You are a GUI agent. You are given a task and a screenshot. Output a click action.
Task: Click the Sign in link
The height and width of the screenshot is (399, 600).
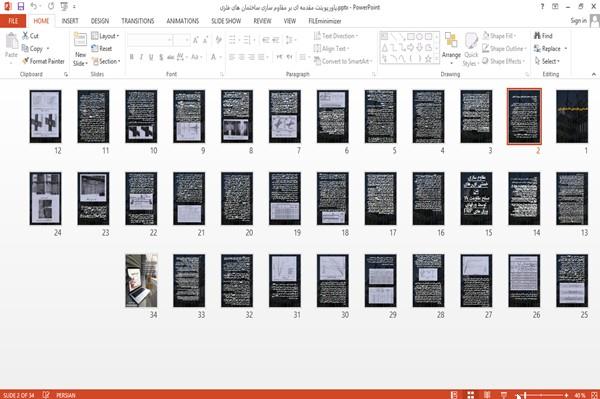tap(578, 21)
